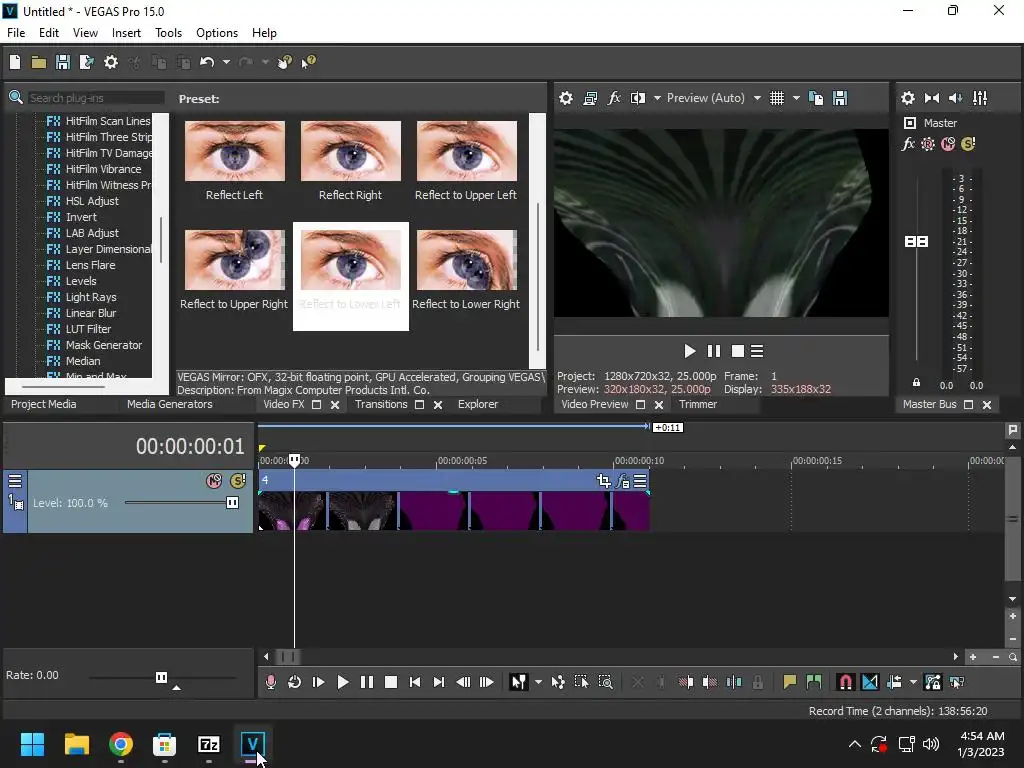Image resolution: width=1024 pixels, height=768 pixels.
Task: Click Downmix Output icon in Master Bus
Action: [x=932, y=98]
